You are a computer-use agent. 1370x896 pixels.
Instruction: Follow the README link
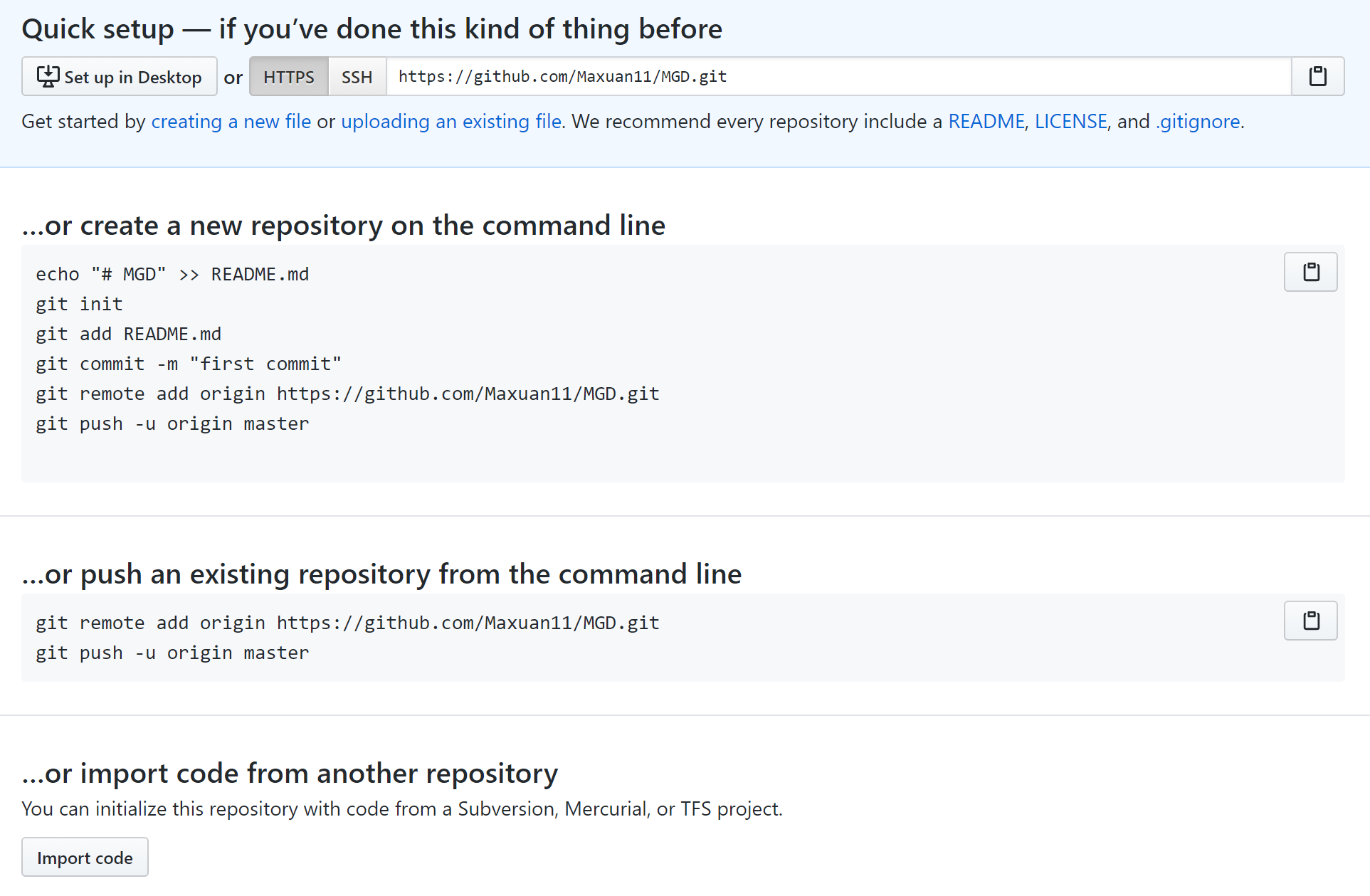pyautogui.click(x=986, y=122)
